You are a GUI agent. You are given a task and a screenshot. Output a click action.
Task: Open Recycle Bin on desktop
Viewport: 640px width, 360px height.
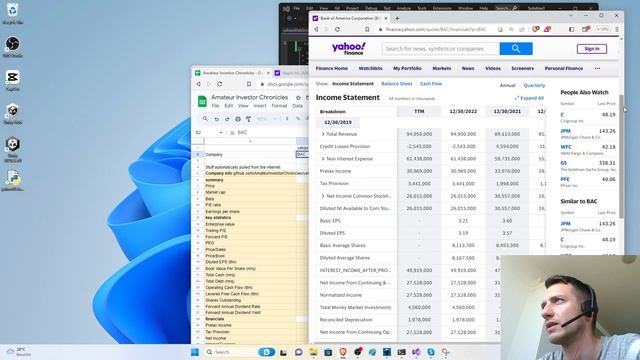click(13, 13)
